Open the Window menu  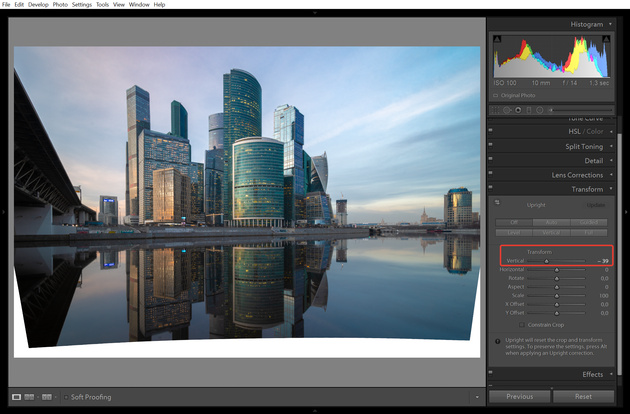pos(139,4)
